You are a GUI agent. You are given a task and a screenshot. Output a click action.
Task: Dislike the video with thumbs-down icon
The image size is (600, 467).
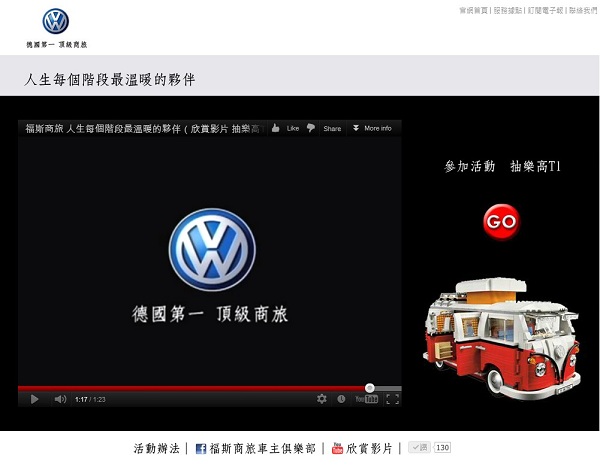tap(311, 128)
